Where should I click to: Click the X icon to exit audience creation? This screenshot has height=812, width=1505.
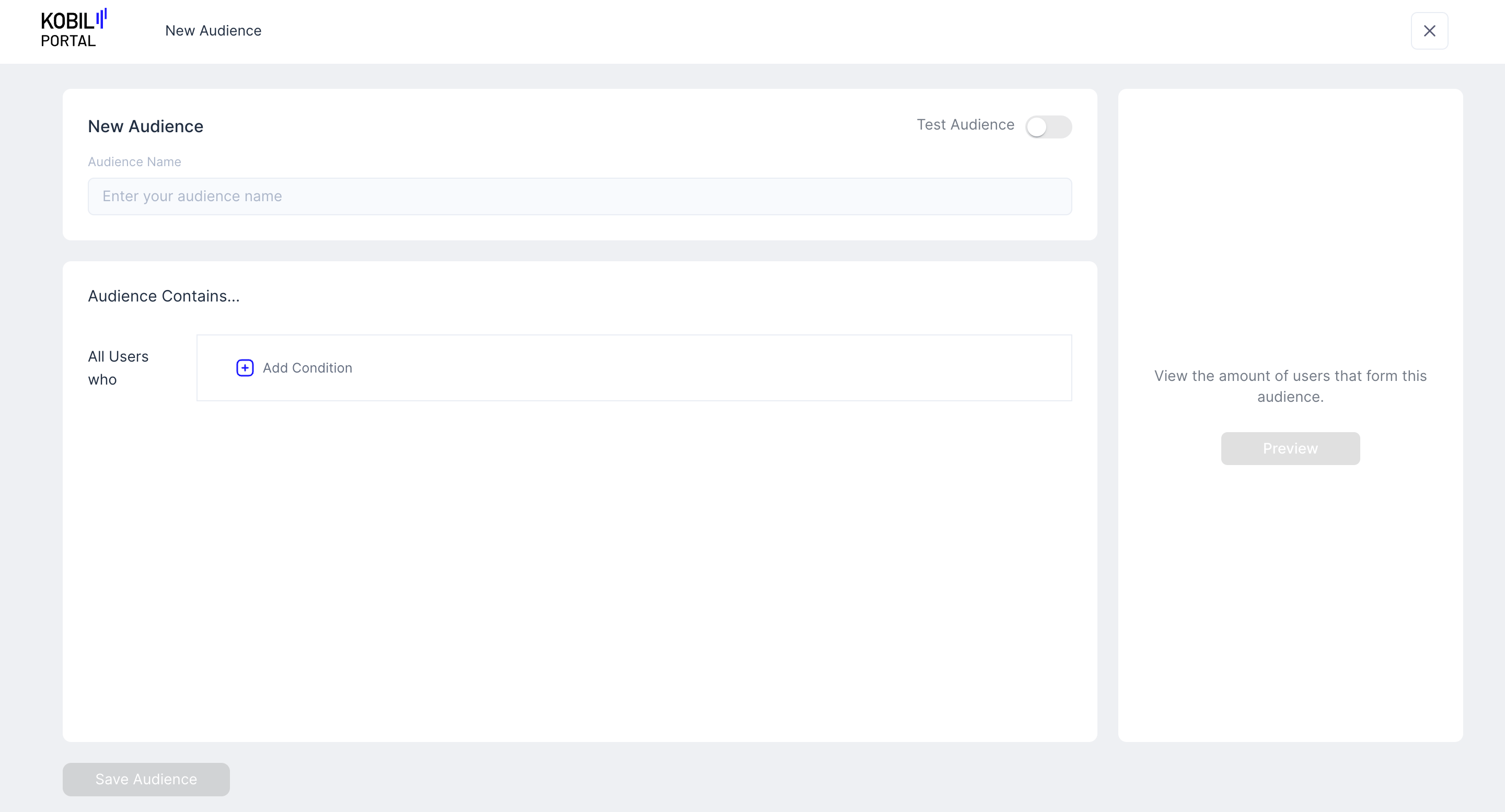1430,31
